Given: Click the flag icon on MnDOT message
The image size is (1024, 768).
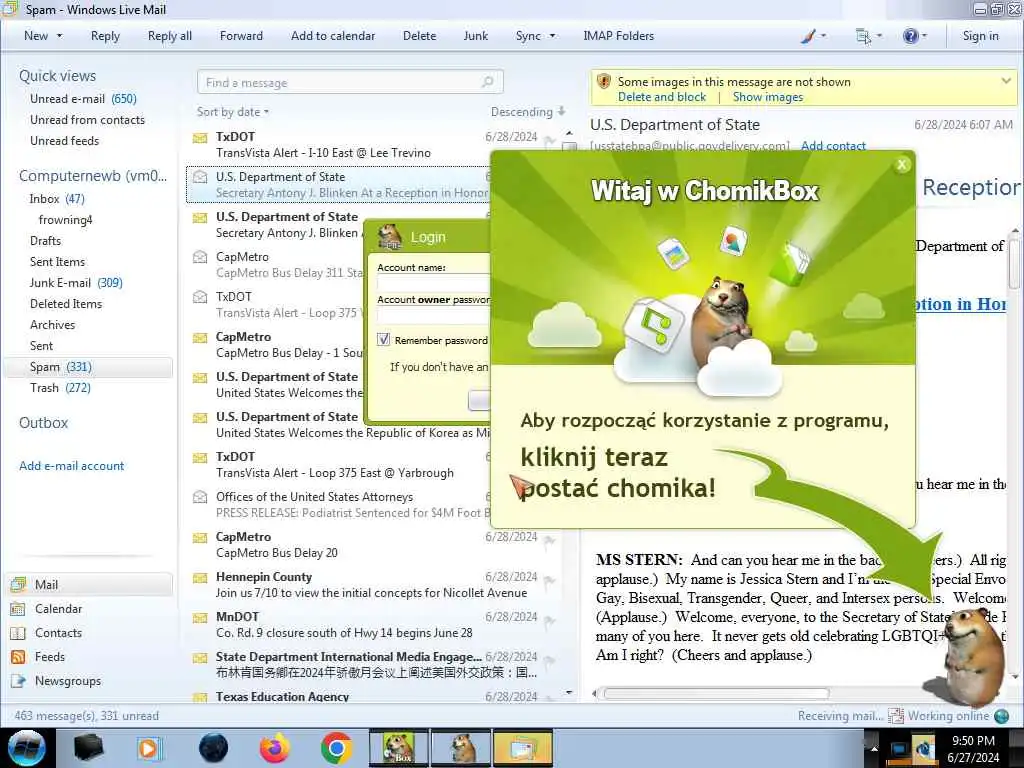Looking at the screenshot, I should pos(550,621).
